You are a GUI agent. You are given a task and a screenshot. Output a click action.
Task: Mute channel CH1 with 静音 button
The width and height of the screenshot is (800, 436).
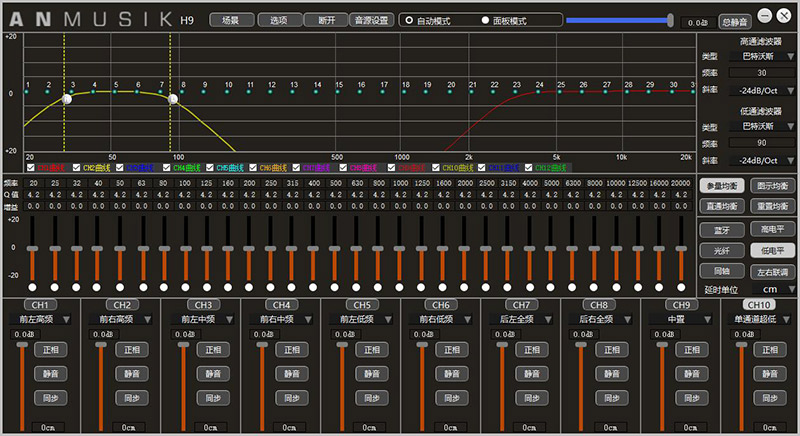49,373
